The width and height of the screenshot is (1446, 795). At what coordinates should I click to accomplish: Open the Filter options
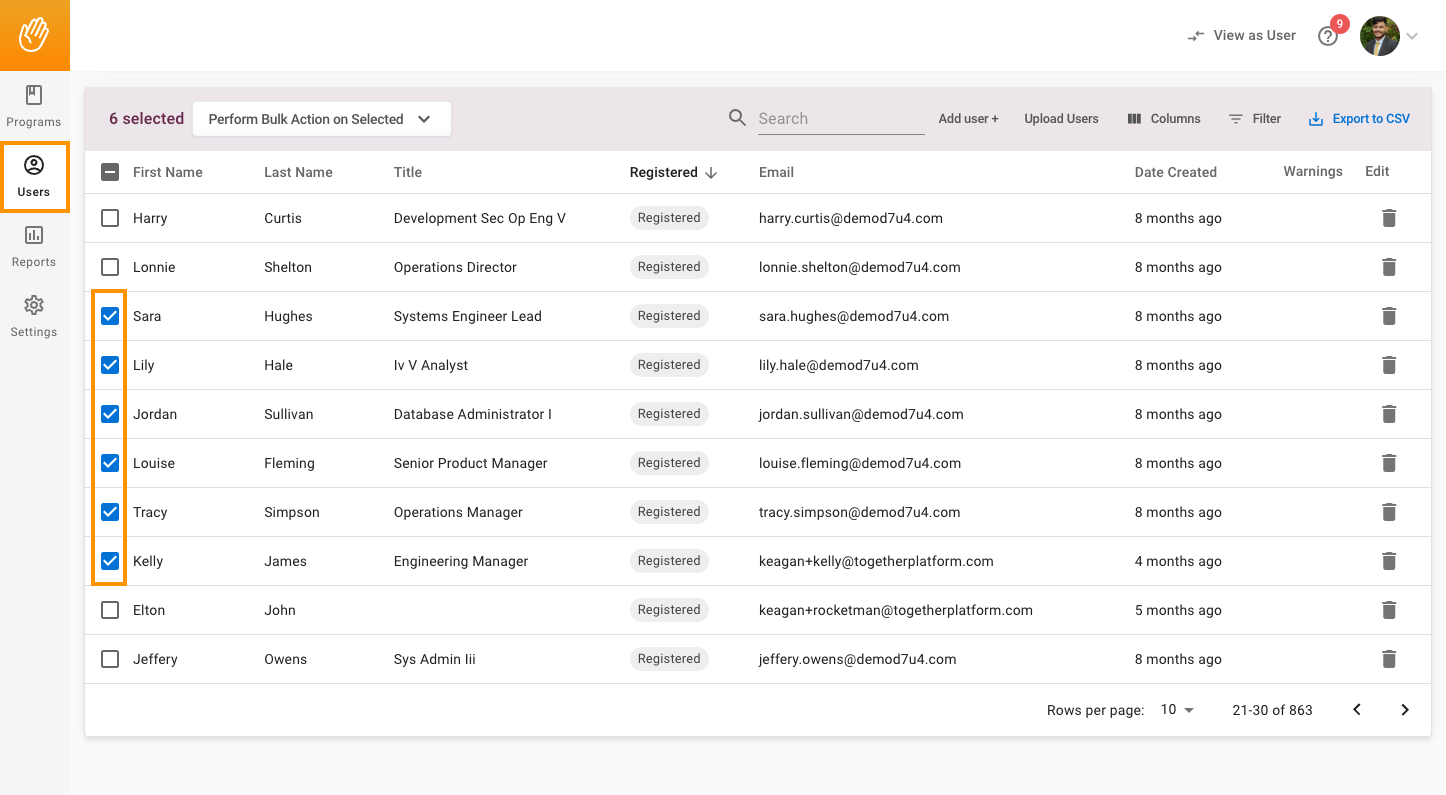pos(1255,118)
